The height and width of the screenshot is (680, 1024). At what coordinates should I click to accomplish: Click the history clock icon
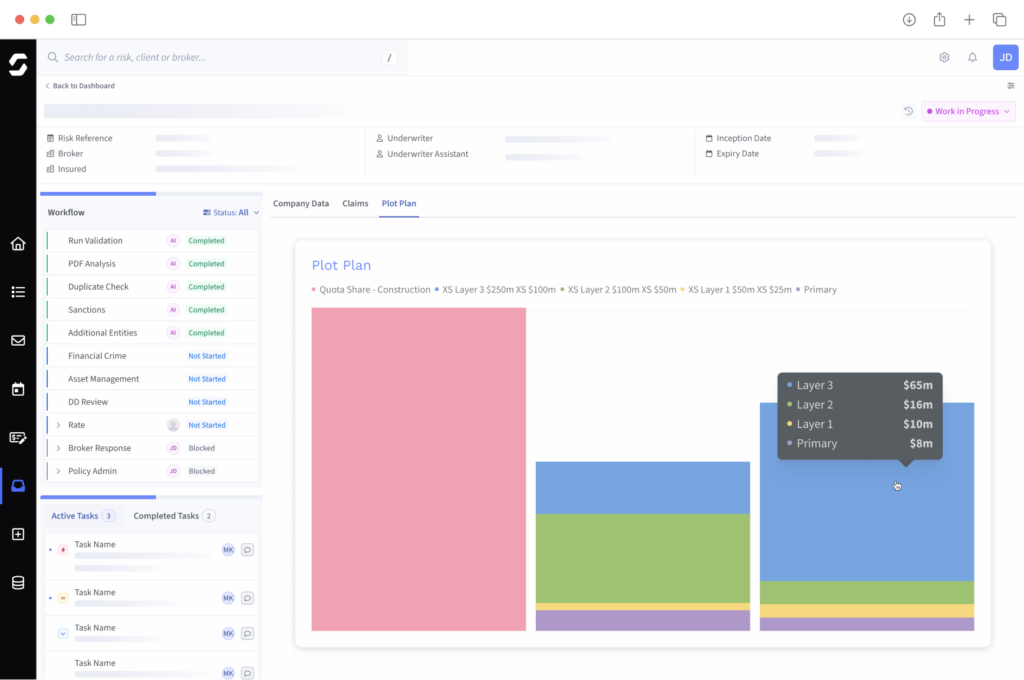click(908, 111)
